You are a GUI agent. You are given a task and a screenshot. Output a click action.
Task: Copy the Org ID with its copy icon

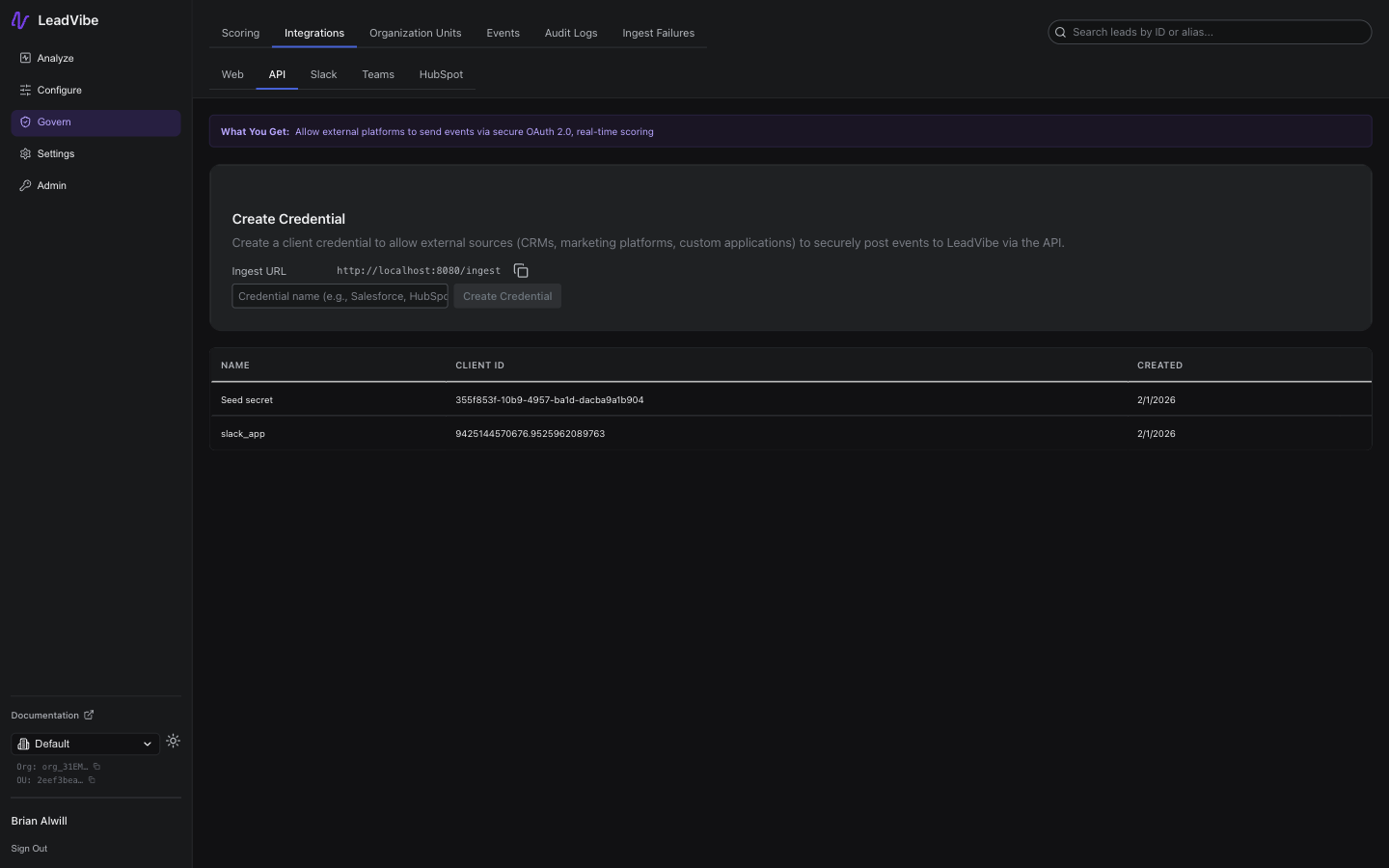pyautogui.click(x=96, y=766)
